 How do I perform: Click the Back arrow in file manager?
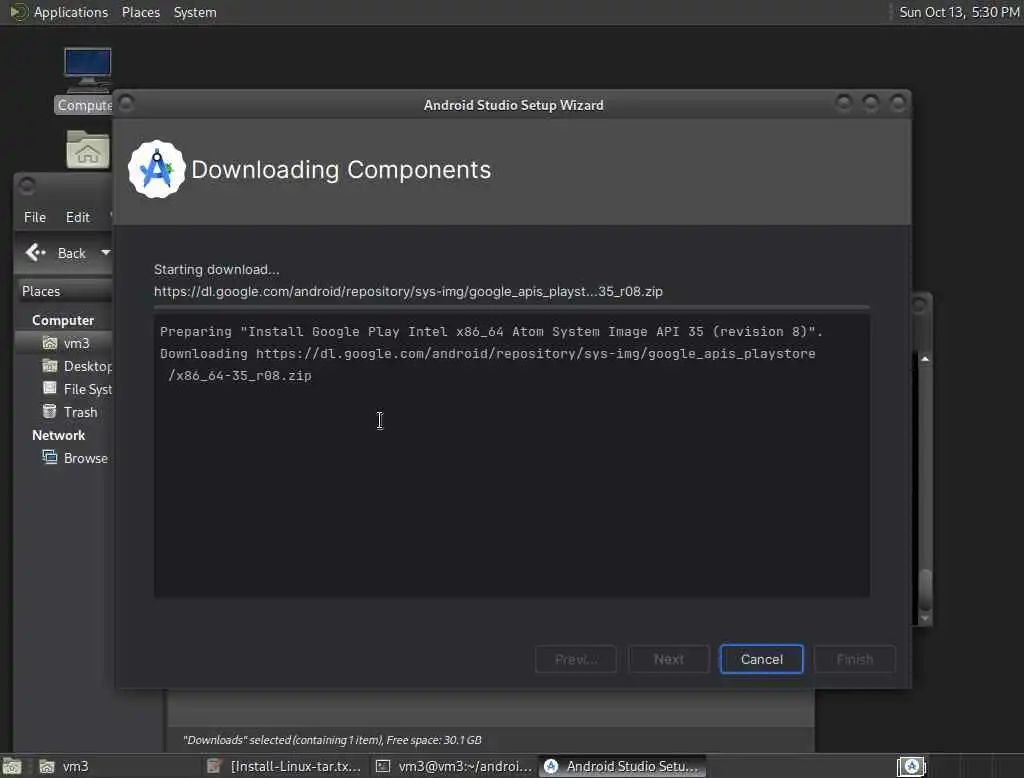(35, 252)
